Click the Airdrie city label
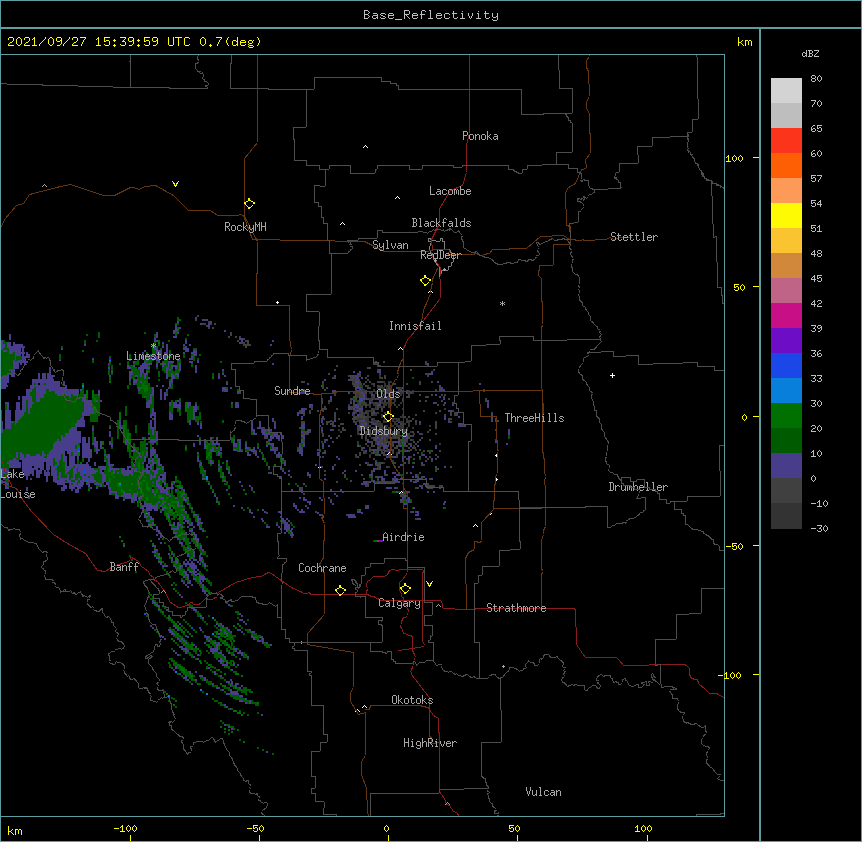Image resolution: width=862 pixels, height=842 pixels. [403, 537]
